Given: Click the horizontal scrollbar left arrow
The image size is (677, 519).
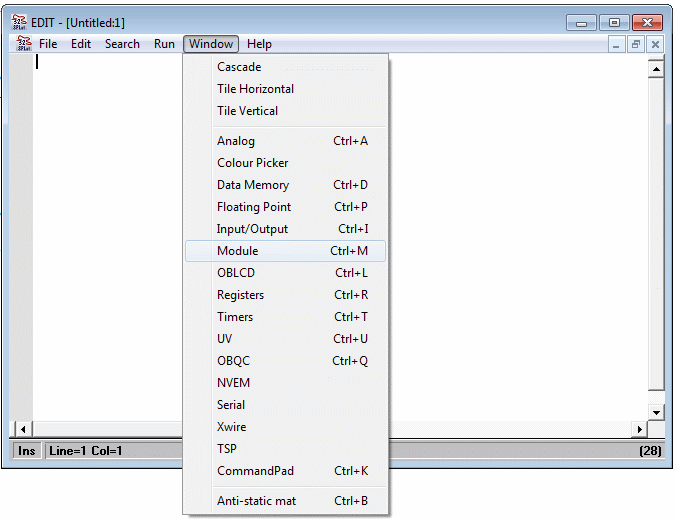Looking at the screenshot, I should point(23,429).
